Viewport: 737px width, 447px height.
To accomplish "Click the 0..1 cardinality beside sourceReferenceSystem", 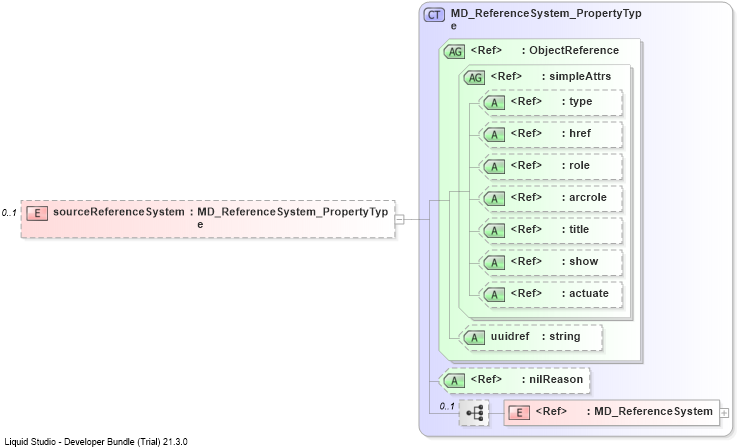I will 9,213.
